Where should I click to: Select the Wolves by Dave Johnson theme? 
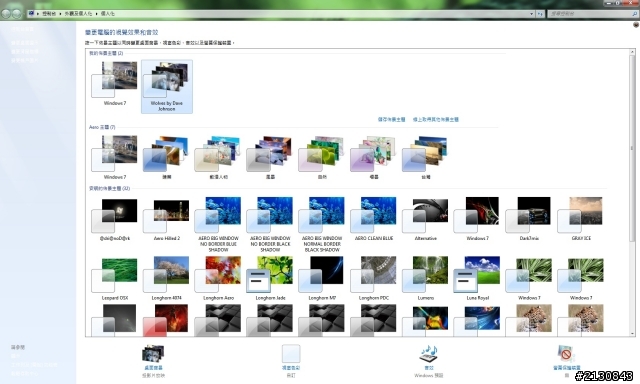pyautogui.click(x=167, y=87)
